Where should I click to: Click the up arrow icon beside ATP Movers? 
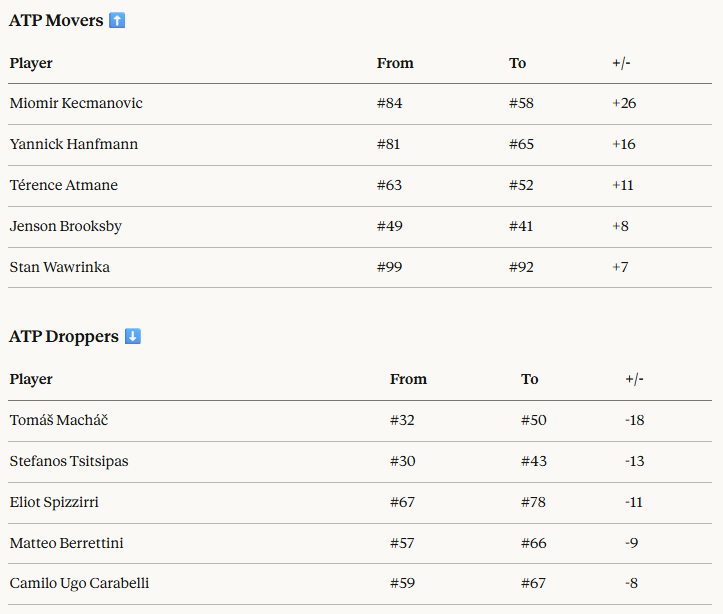click(117, 20)
